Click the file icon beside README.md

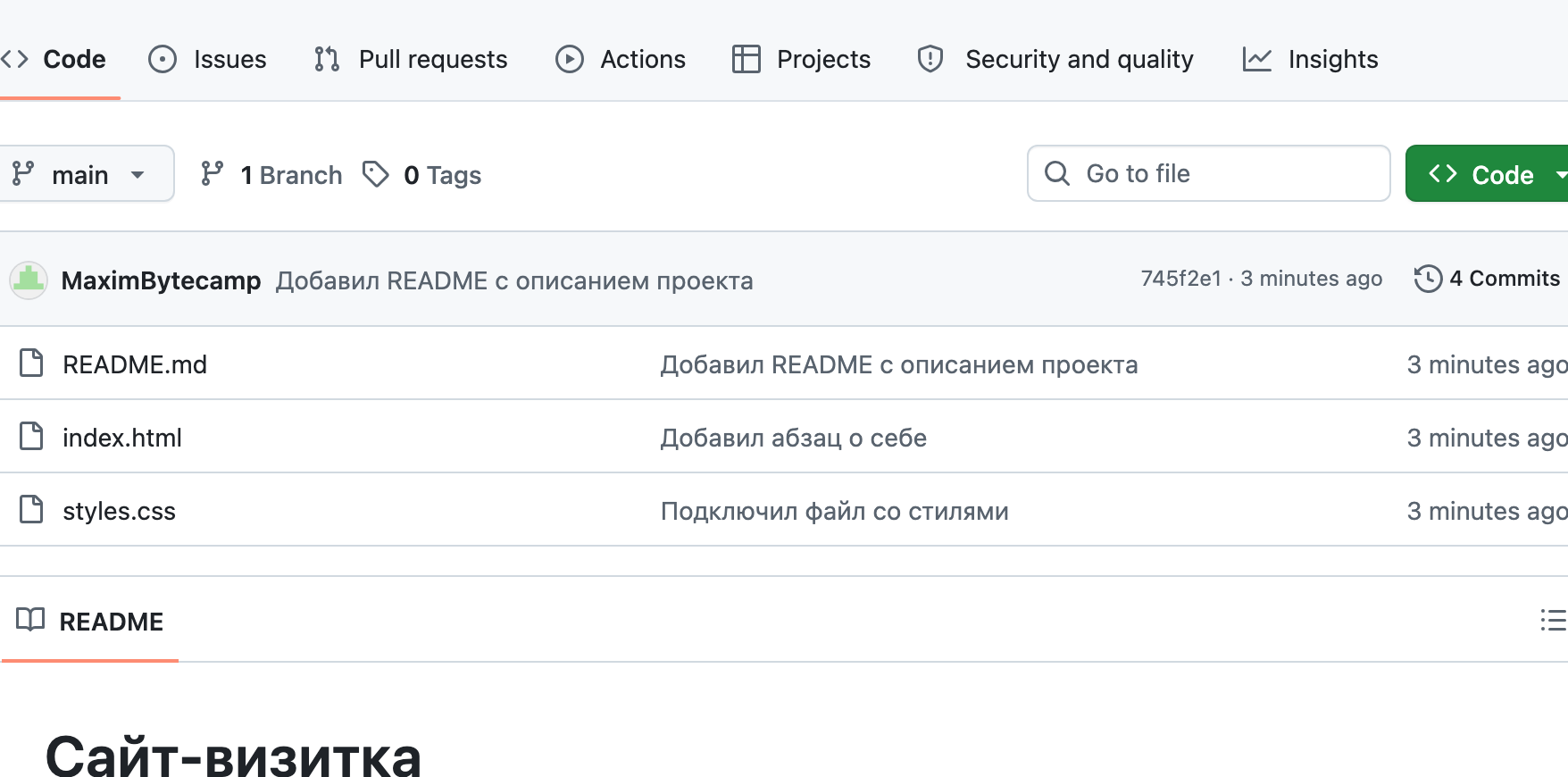pyautogui.click(x=31, y=363)
